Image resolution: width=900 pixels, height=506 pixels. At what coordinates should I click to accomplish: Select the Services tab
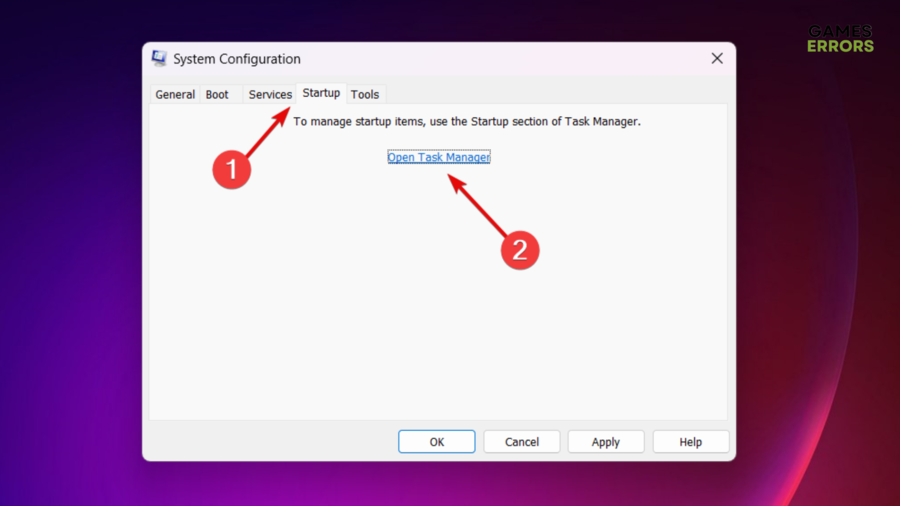270,94
